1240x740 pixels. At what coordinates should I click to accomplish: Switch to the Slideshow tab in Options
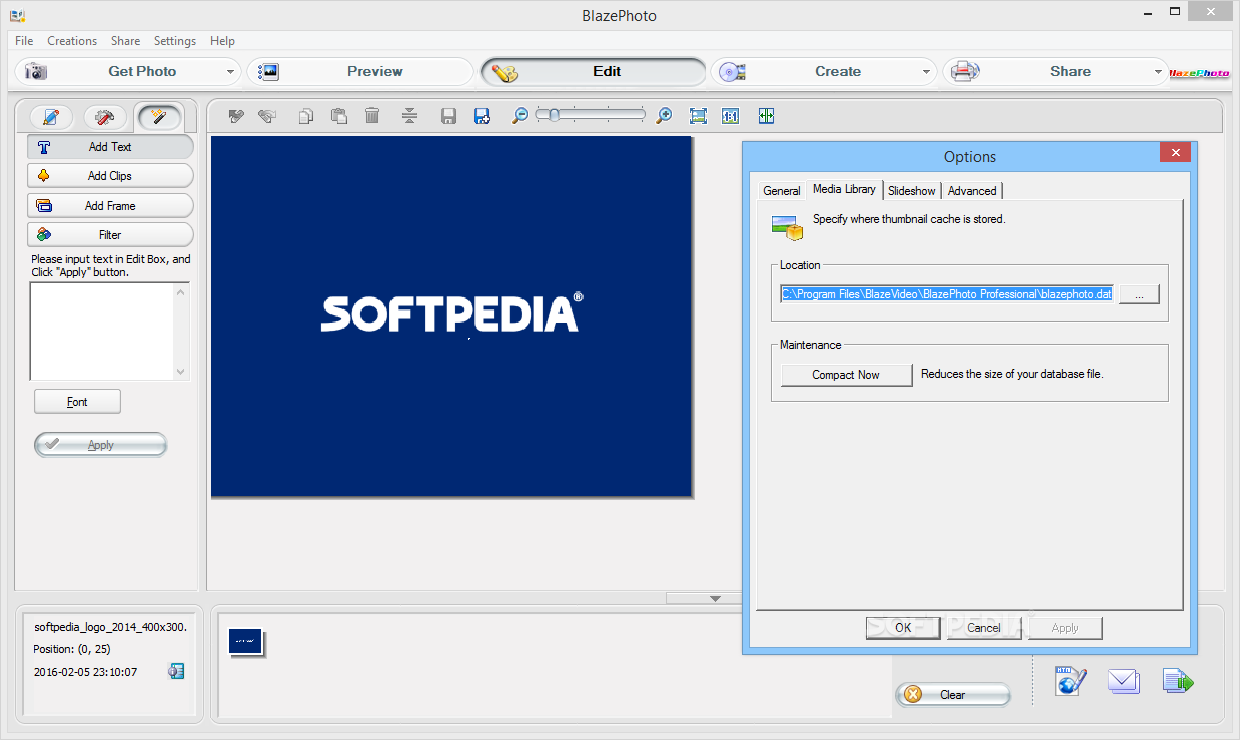pos(912,191)
